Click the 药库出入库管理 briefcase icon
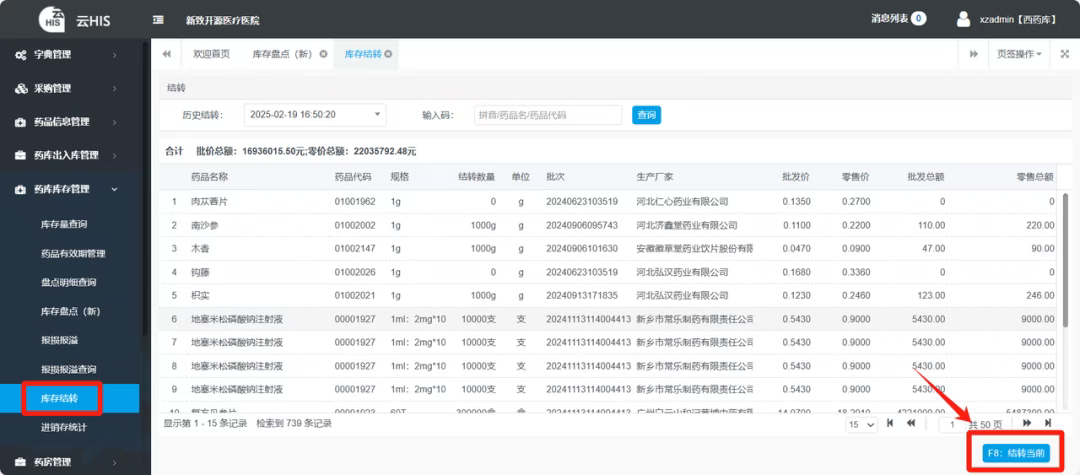 [x=21, y=156]
